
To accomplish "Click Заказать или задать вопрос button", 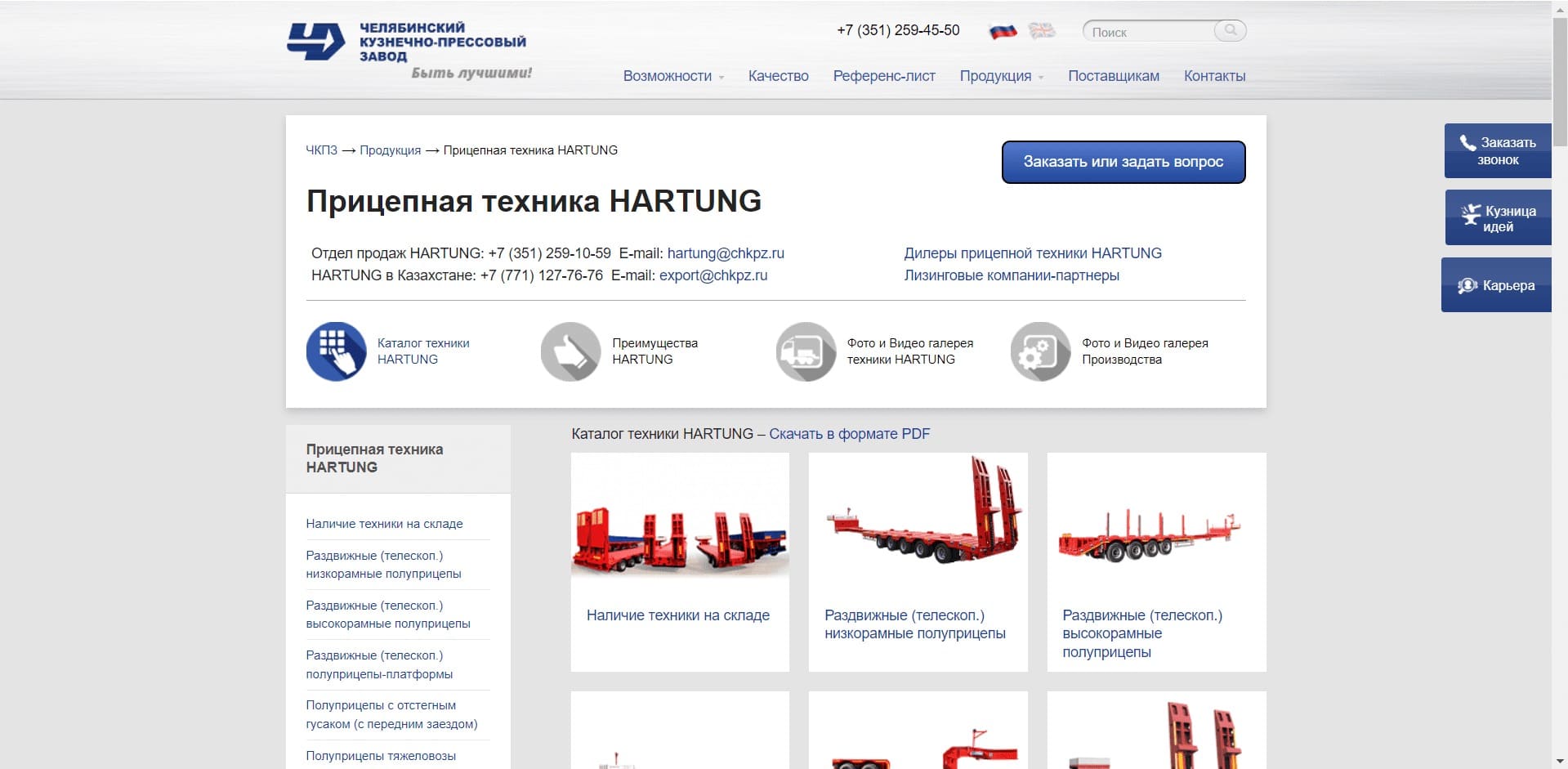I will pyautogui.click(x=1124, y=162).
